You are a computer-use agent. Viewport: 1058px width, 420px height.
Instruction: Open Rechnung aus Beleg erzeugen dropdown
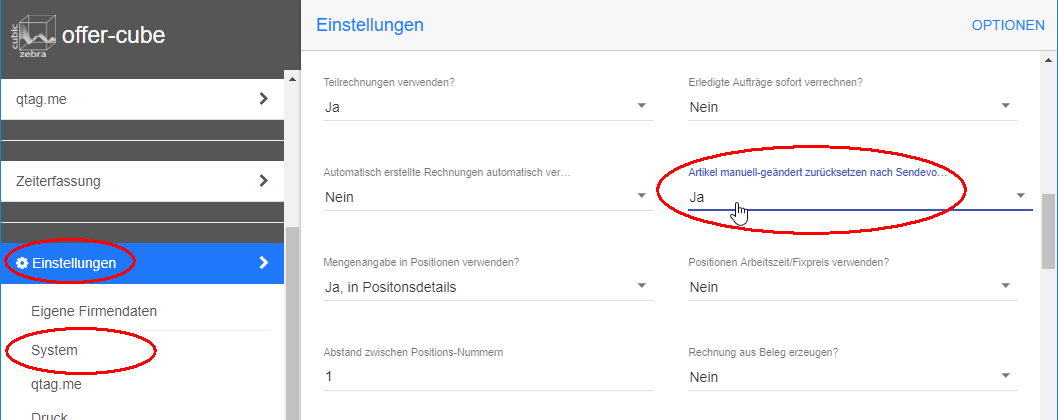coord(1005,376)
